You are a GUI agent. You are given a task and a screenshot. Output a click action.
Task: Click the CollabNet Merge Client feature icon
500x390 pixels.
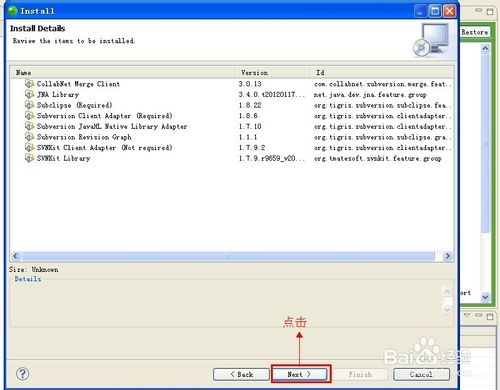(29, 83)
